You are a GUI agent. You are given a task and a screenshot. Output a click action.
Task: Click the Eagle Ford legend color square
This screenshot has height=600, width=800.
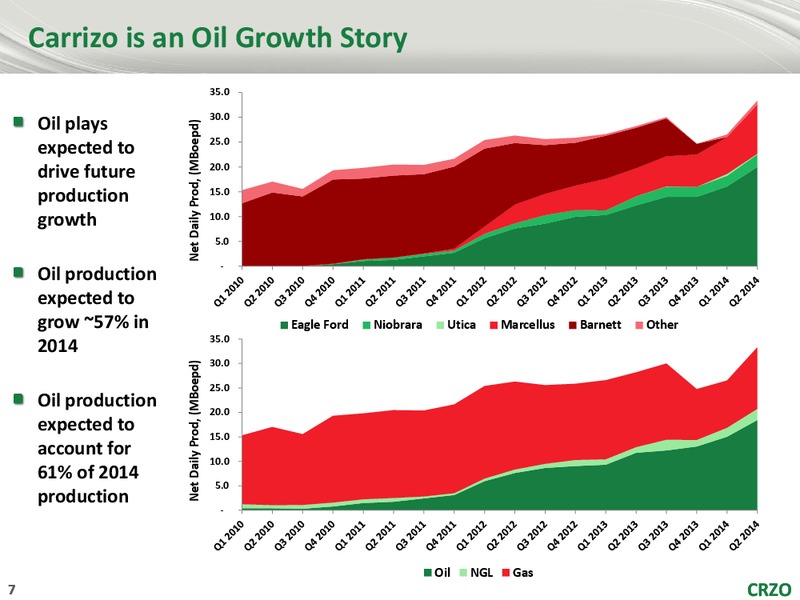click(285, 326)
